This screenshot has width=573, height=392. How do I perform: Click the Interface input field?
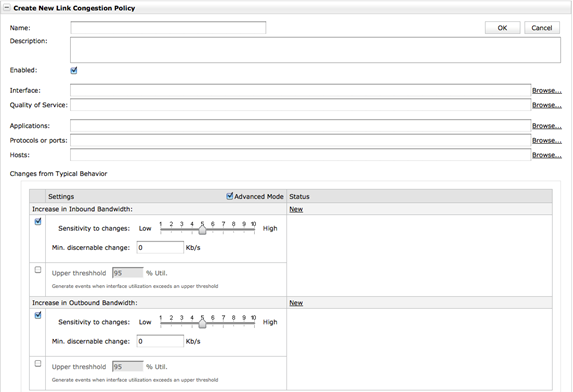tap(300, 90)
